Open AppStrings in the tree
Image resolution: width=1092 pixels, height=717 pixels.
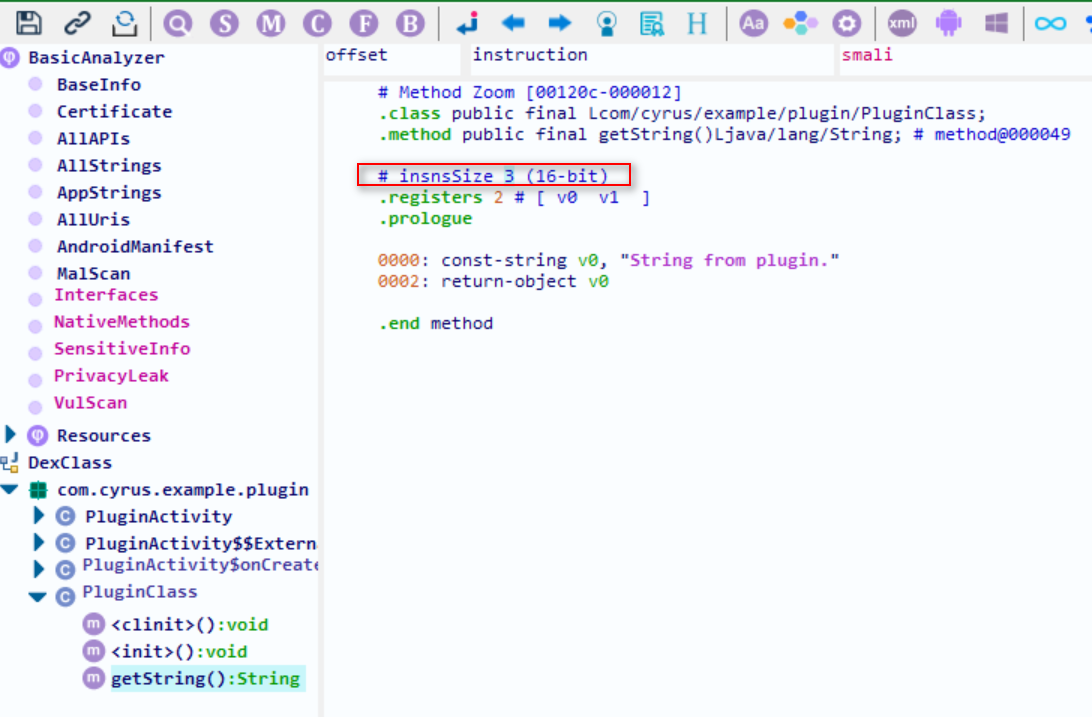109,192
